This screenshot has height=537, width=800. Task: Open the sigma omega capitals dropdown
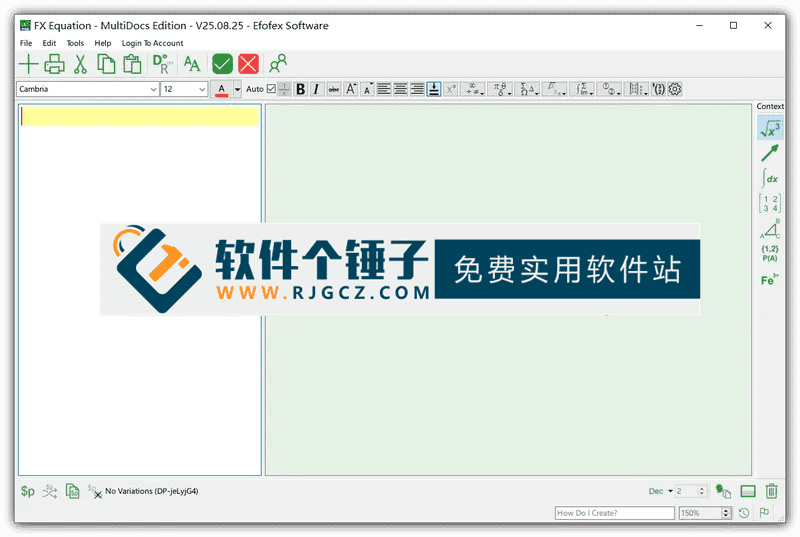pyautogui.click(x=528, y=89)
